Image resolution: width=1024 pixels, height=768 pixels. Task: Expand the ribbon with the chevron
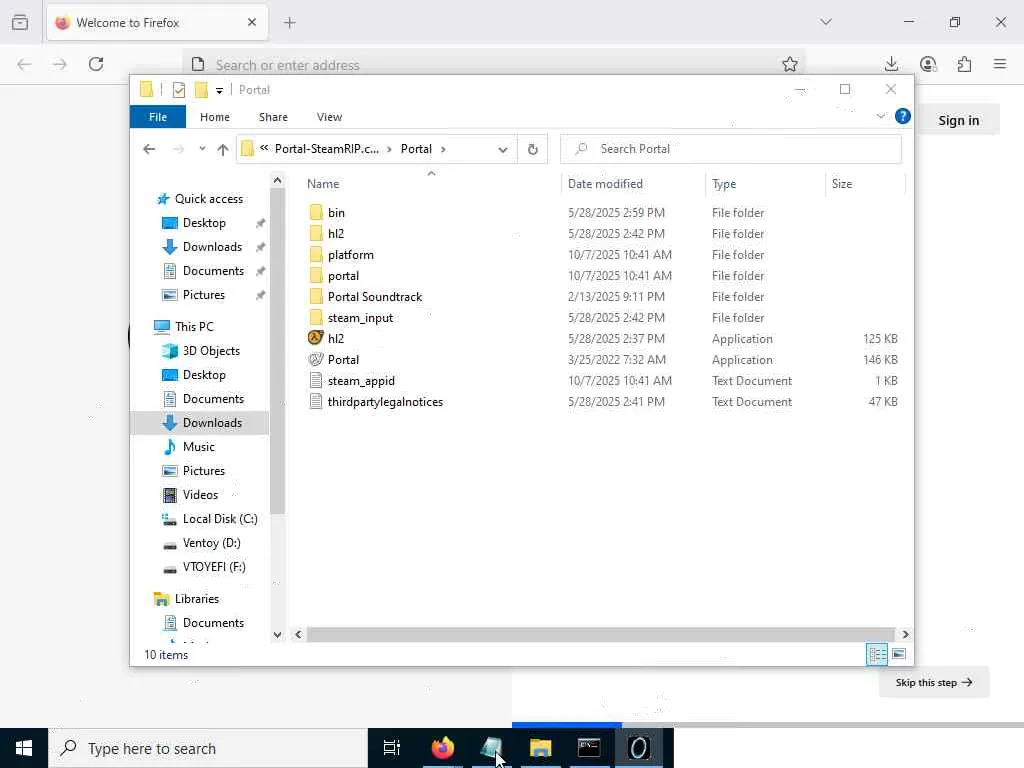(880, 116)
